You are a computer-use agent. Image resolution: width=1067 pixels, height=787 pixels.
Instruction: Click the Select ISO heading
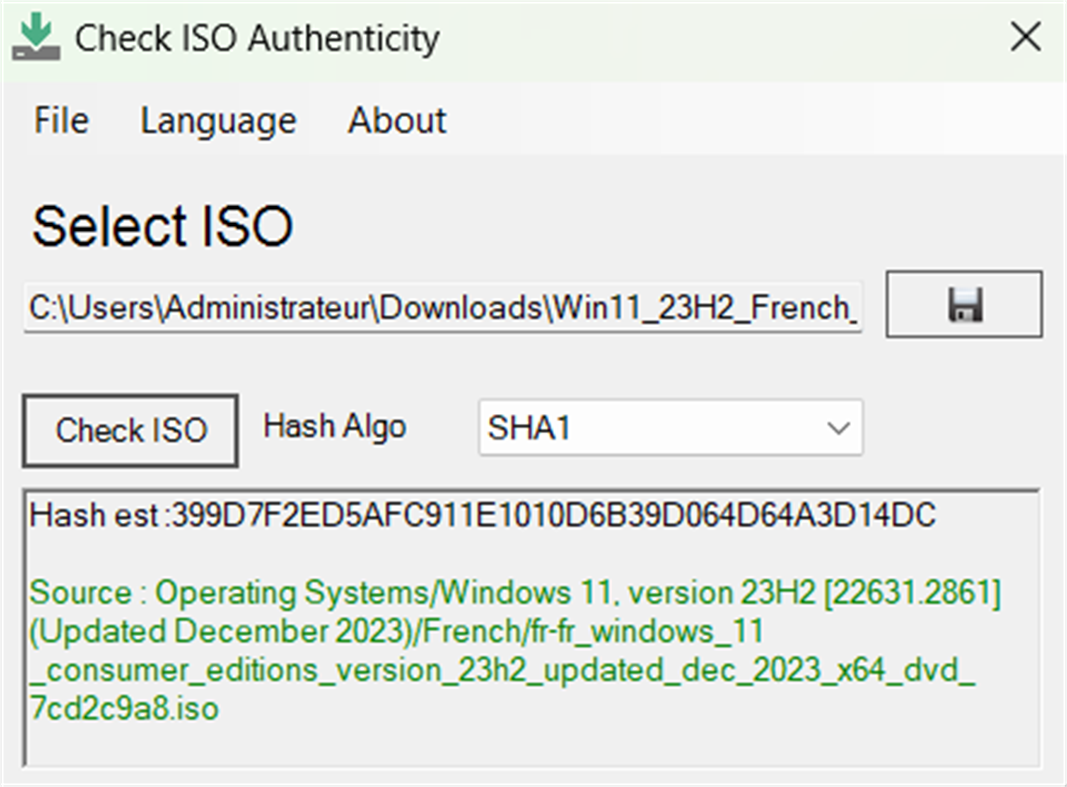click(163, 226)
